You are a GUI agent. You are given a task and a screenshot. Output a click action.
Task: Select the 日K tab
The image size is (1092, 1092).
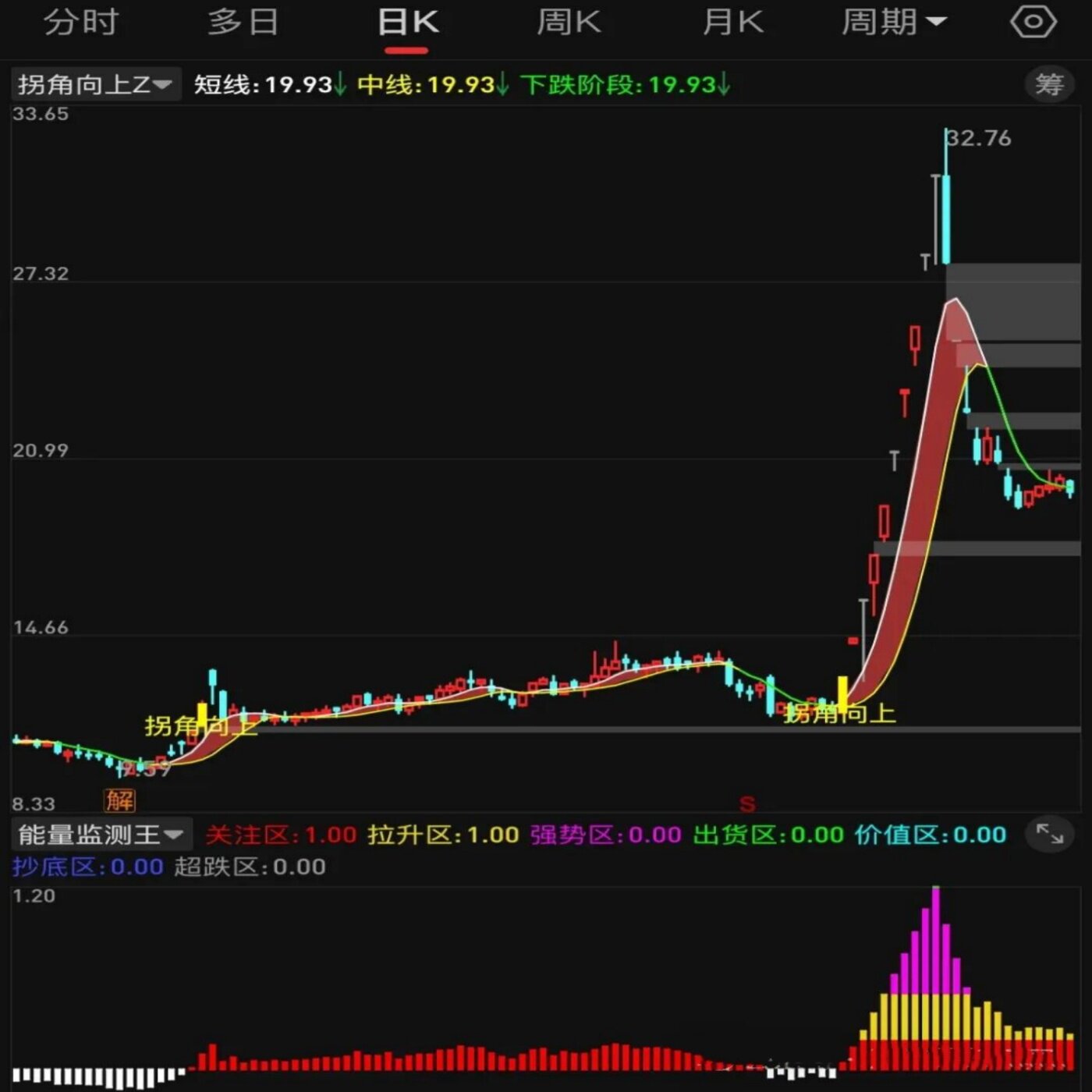(x=408, y=22)
